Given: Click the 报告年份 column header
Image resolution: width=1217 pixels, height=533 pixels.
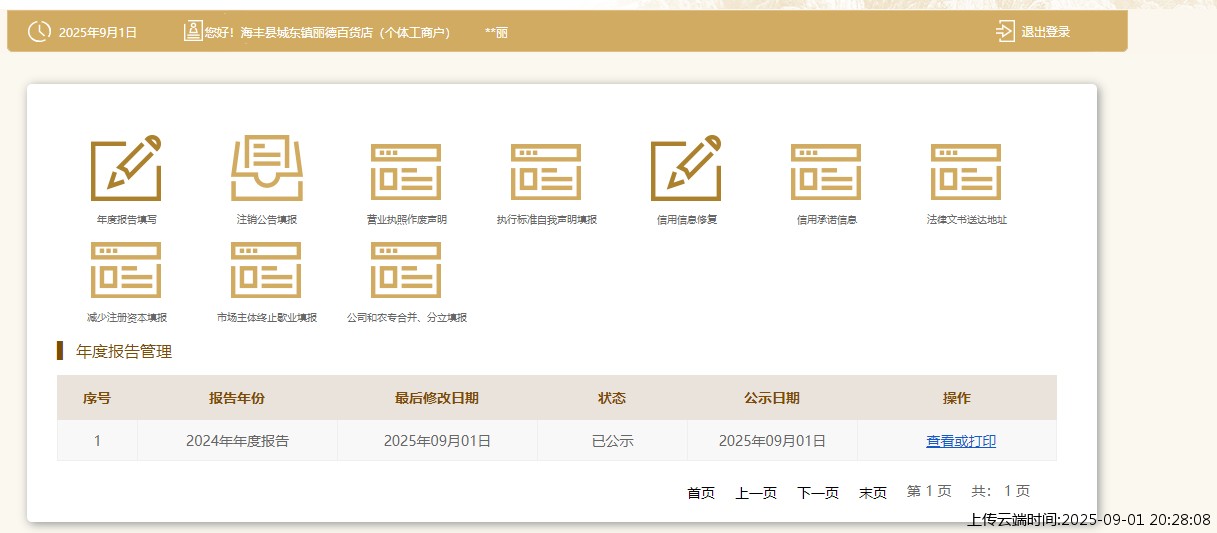Looking at the screenshot, I should click(237, 398).
